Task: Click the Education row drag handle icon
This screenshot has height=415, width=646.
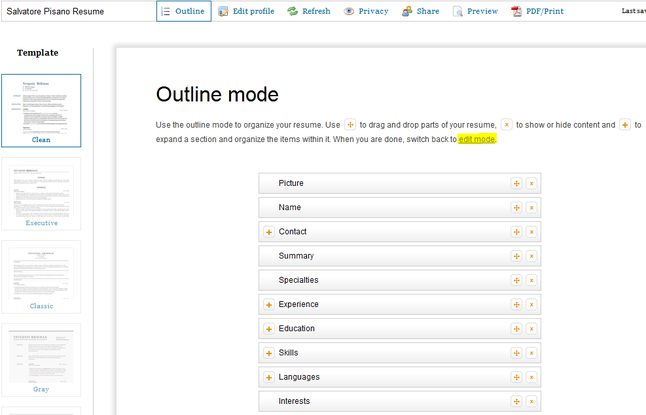Action: 516,329
